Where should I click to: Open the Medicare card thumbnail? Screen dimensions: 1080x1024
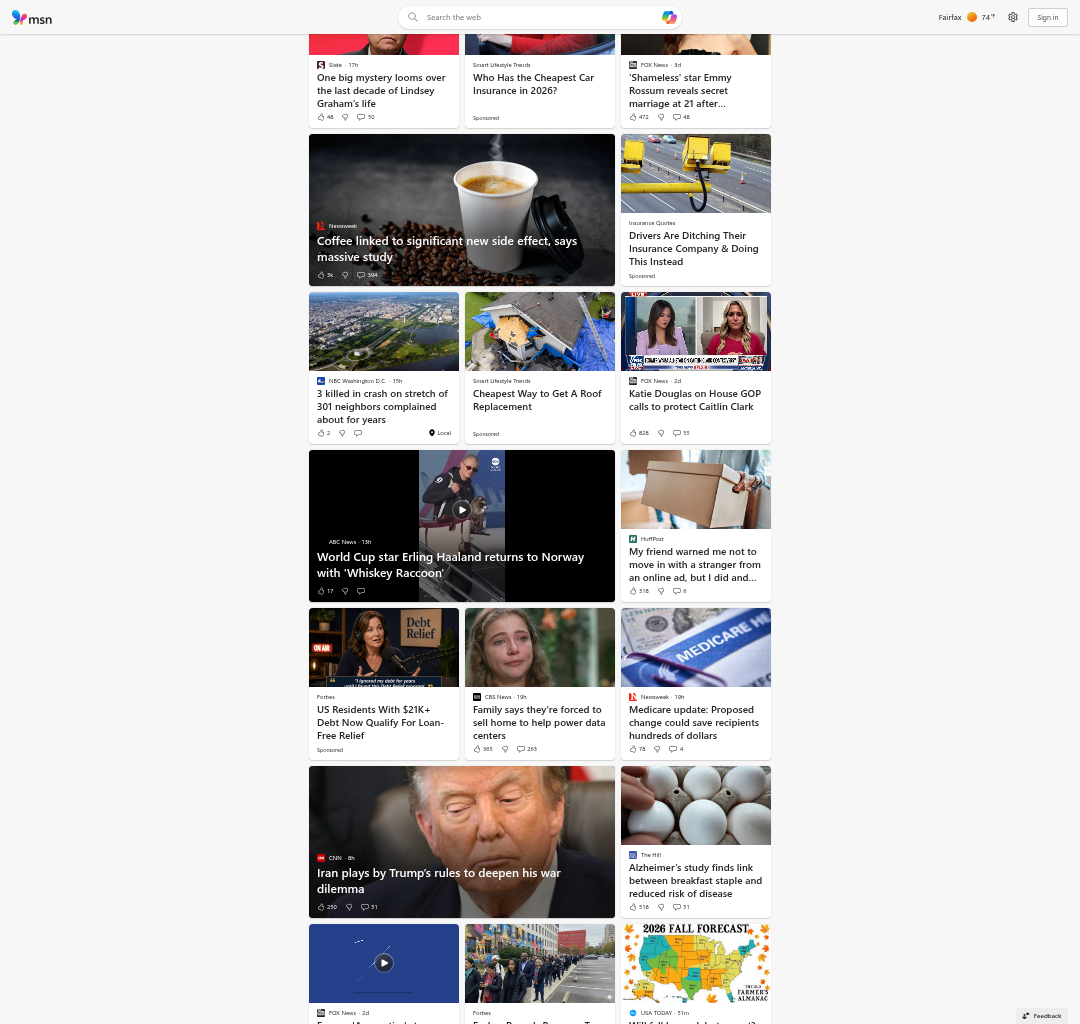pos(696,647)
